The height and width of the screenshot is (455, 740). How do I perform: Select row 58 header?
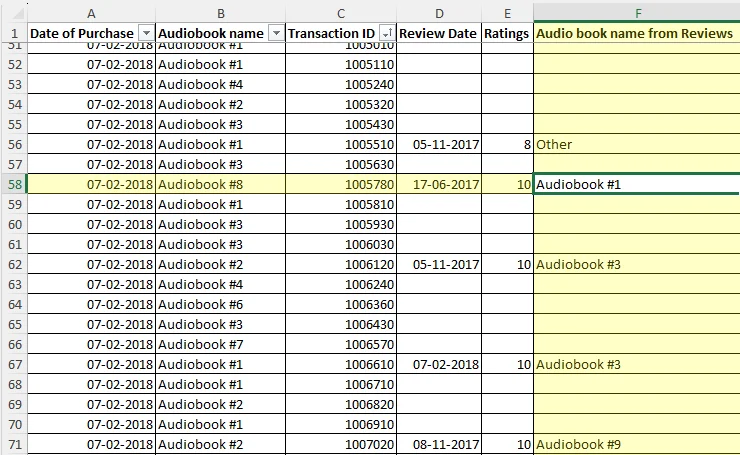coord(14,184)
